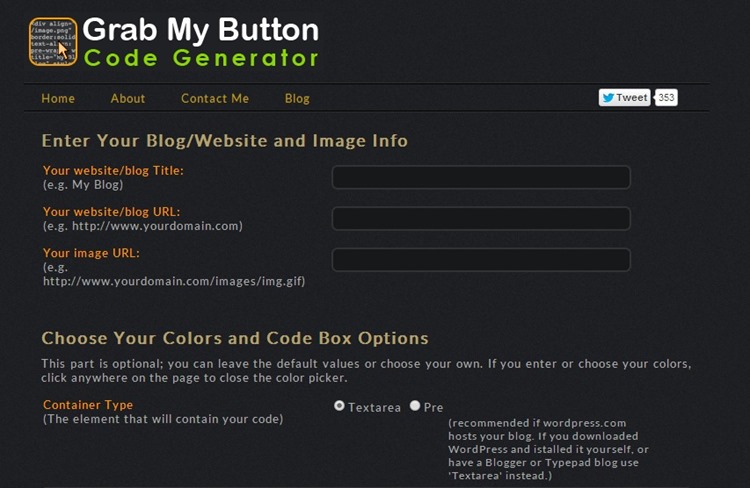Click the Grab My Button title text
This screenshot has height=488, width=750.
click(x=201, y=30)
